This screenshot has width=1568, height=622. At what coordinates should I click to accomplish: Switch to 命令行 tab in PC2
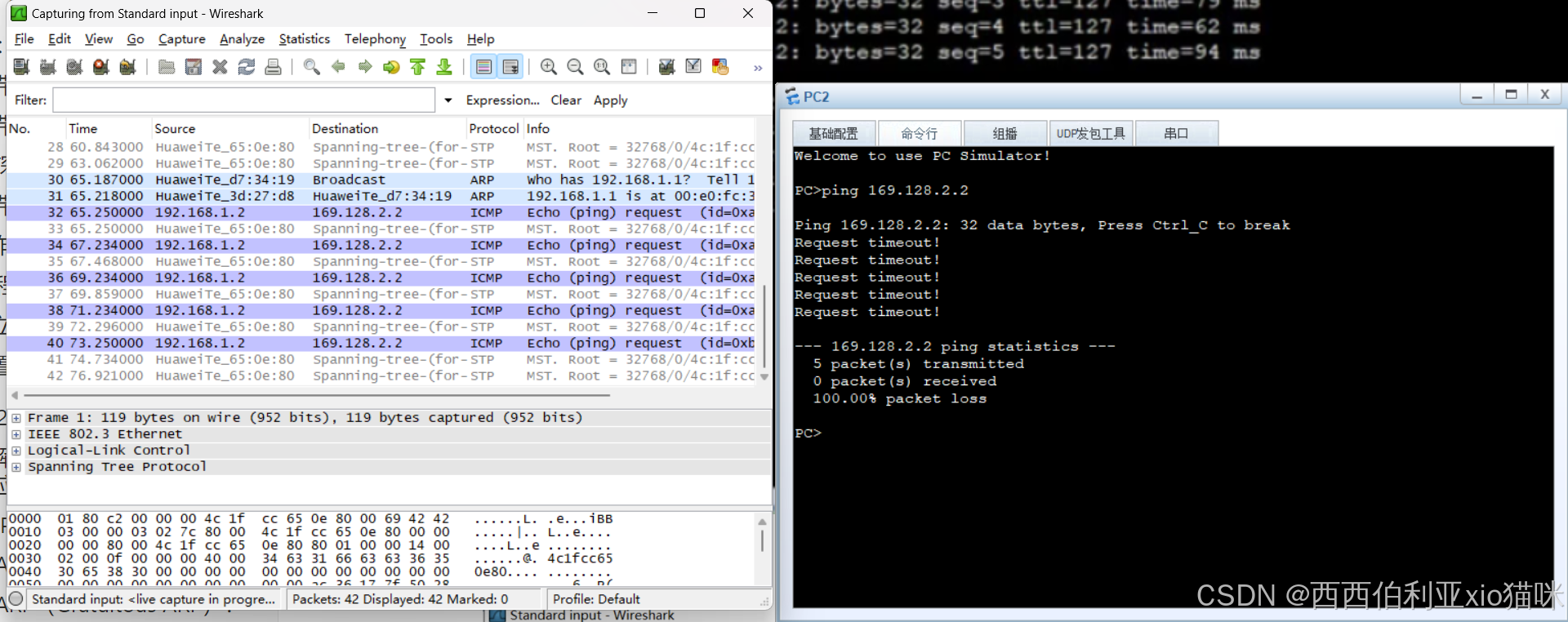[920, 134]
